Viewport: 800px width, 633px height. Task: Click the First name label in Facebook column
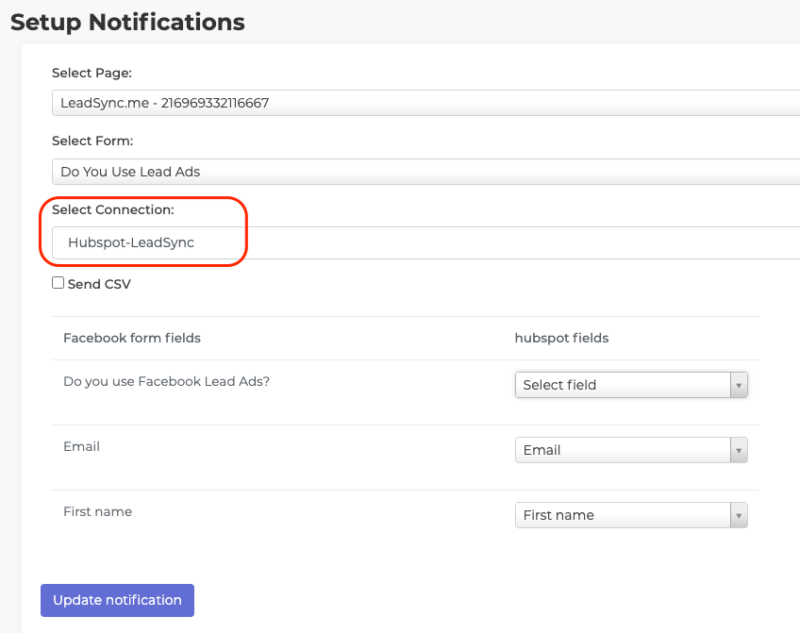97,511
